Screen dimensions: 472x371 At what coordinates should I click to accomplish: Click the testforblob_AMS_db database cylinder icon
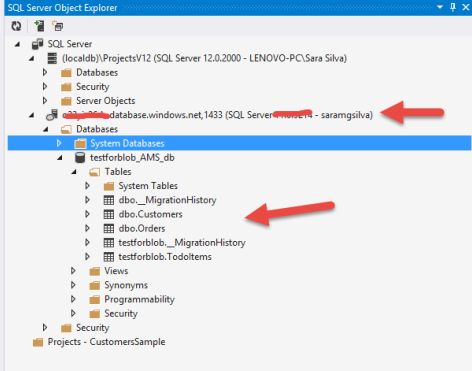pyautogui.click(x=80, y=158)
